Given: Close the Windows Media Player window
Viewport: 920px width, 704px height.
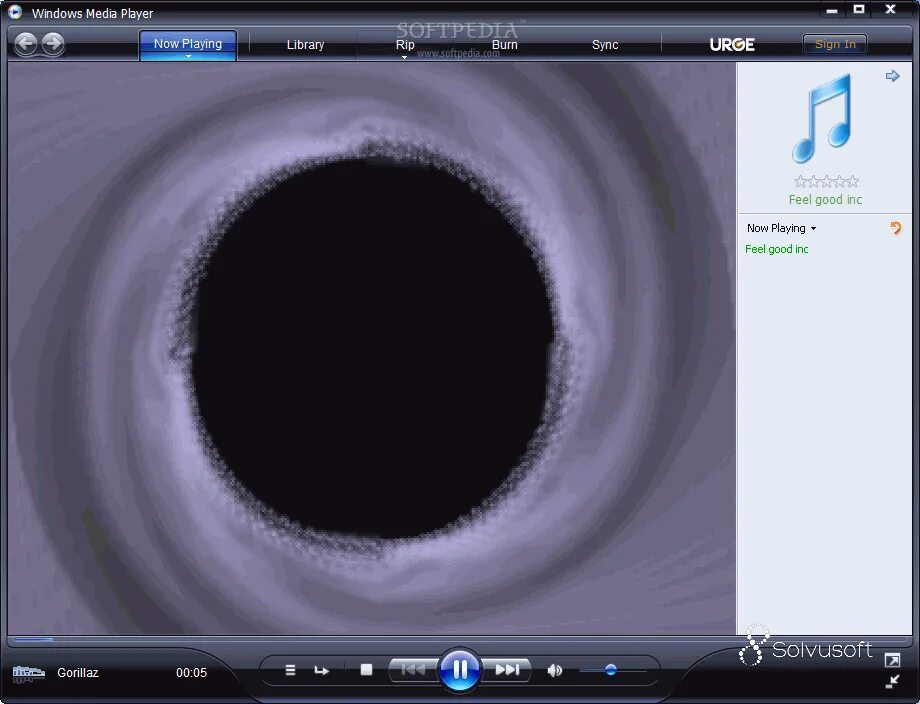Looking at the screenshot, I should click(890, 9).
